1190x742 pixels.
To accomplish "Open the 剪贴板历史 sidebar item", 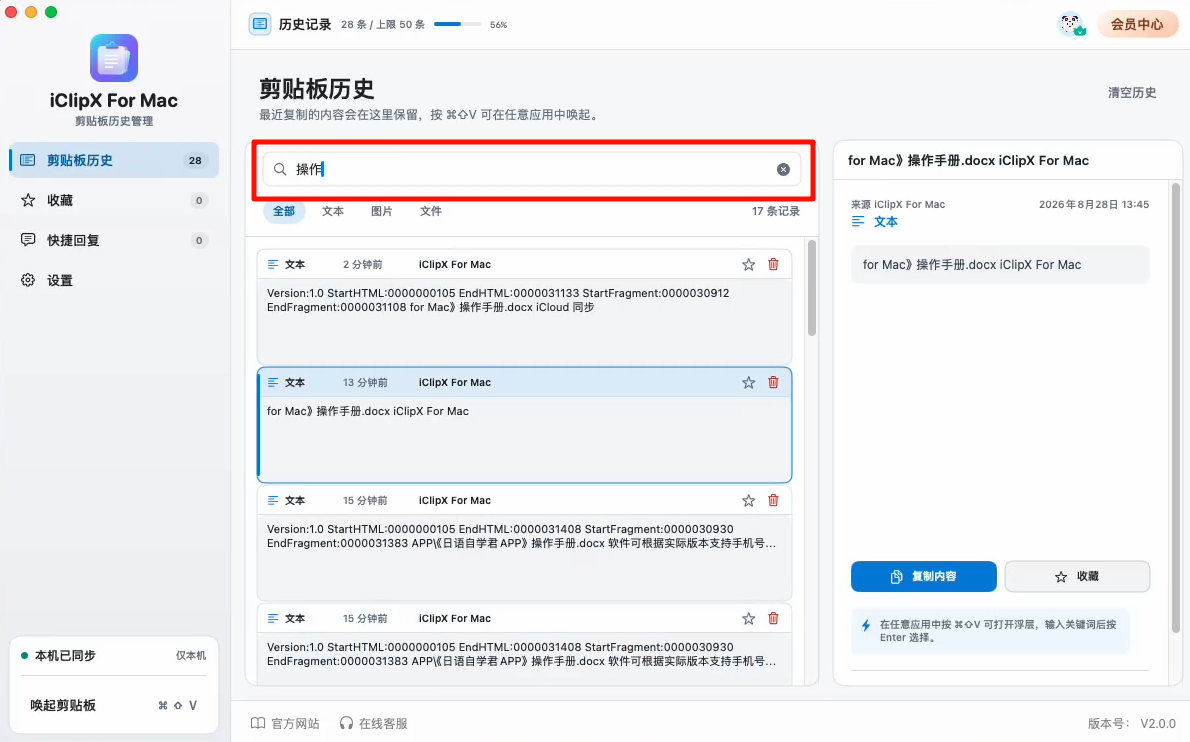I will [x=114, y=160].
